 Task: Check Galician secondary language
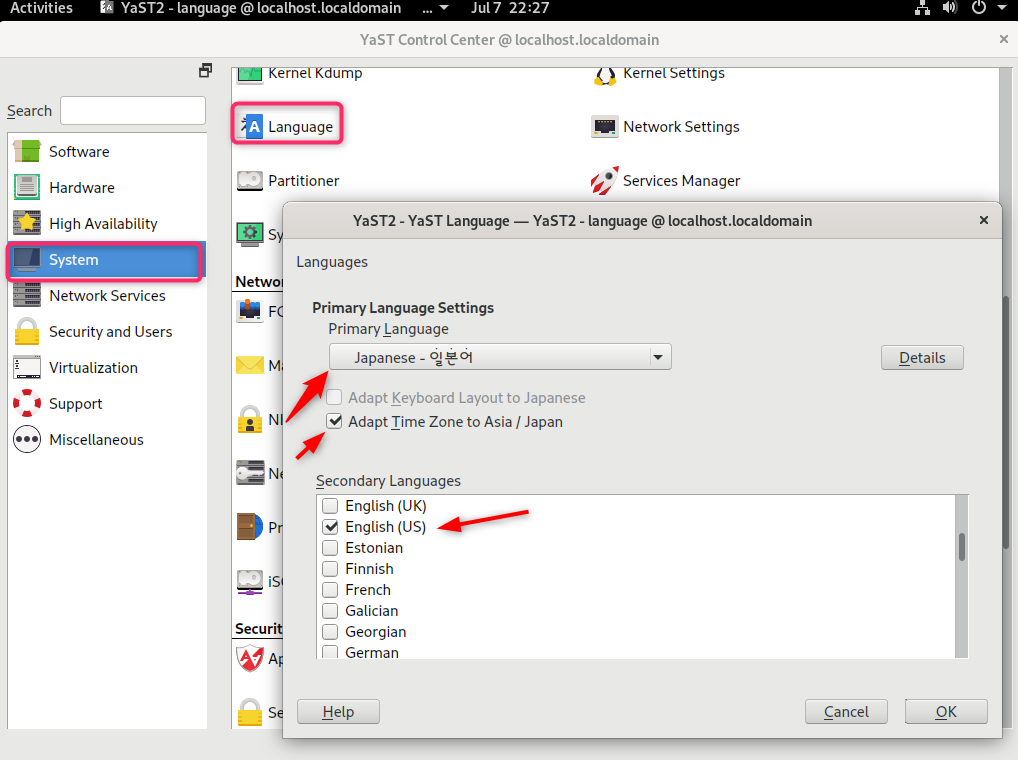(x=330, y=611)
